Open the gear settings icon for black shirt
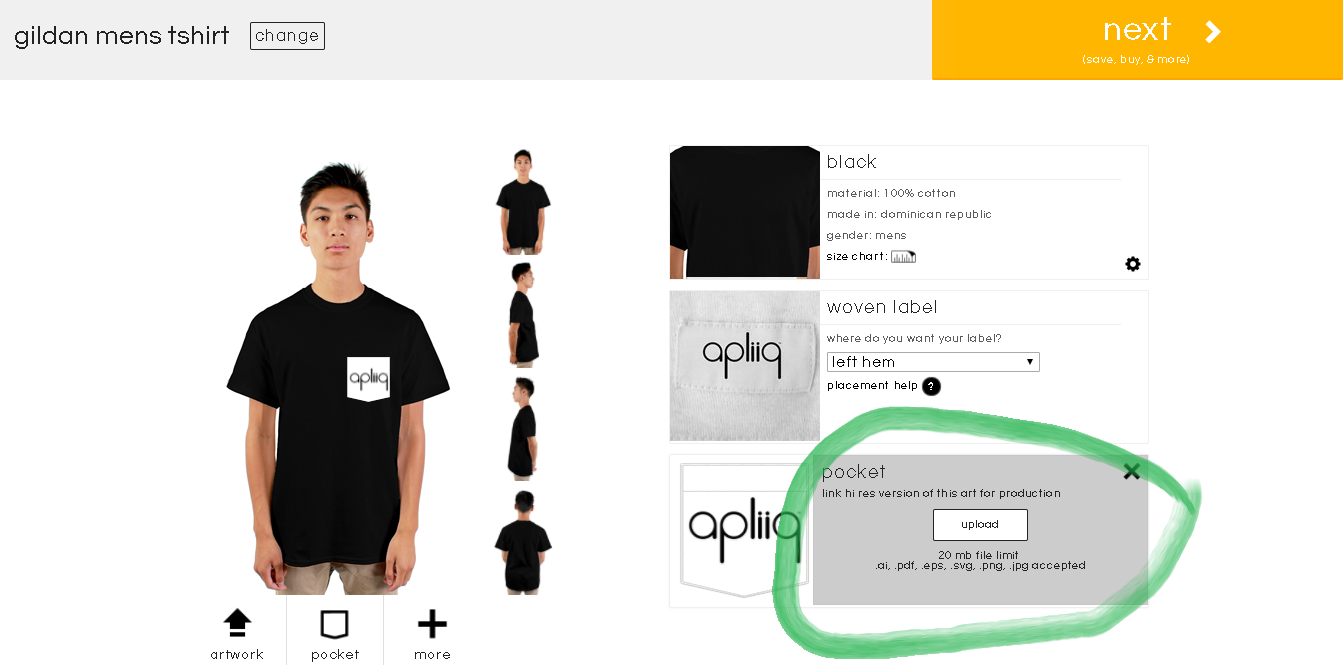The image size is (1343, 665). pos(1132,264)
